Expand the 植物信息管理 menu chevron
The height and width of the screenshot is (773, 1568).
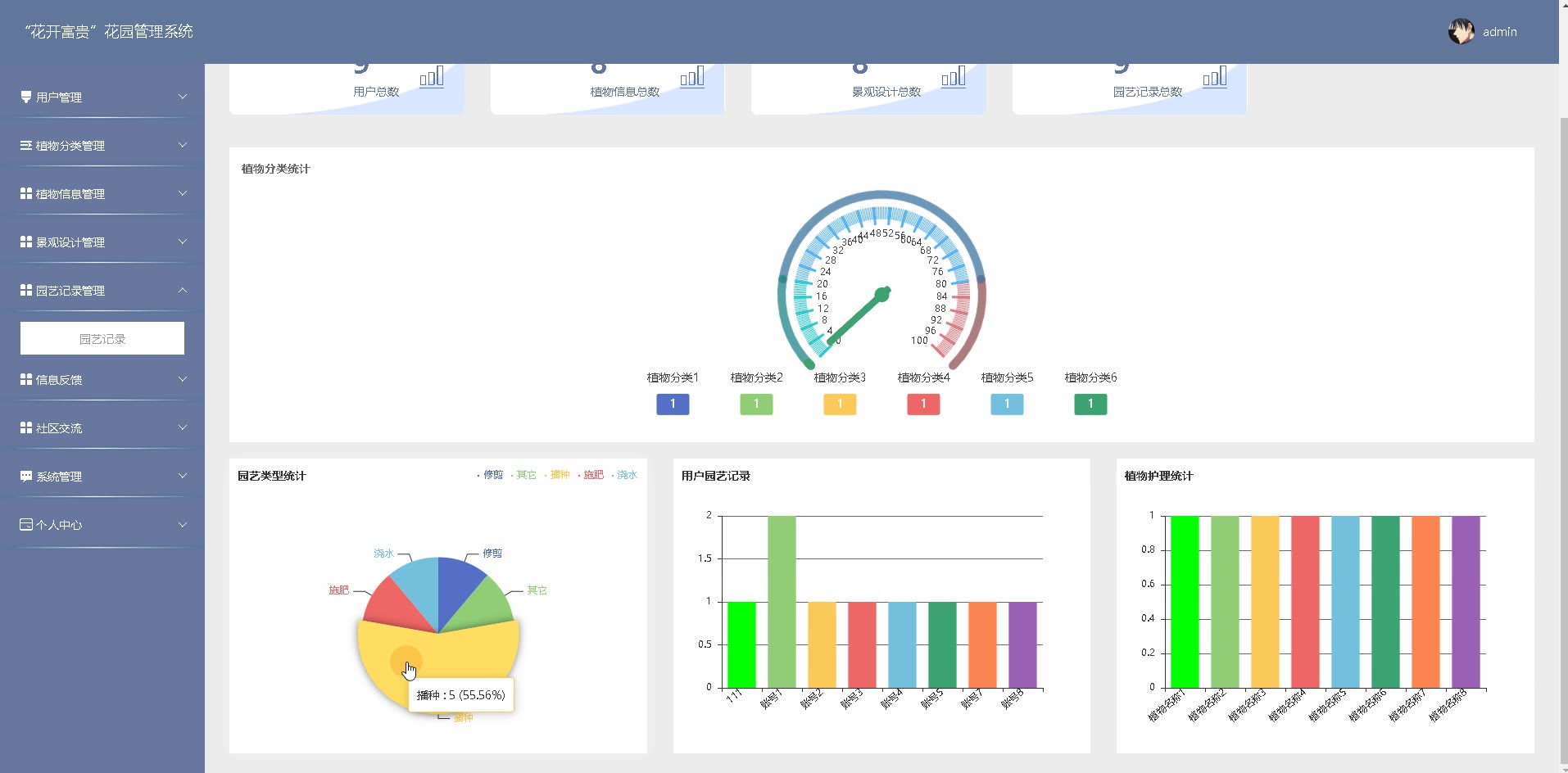click(x=183, y=193)
